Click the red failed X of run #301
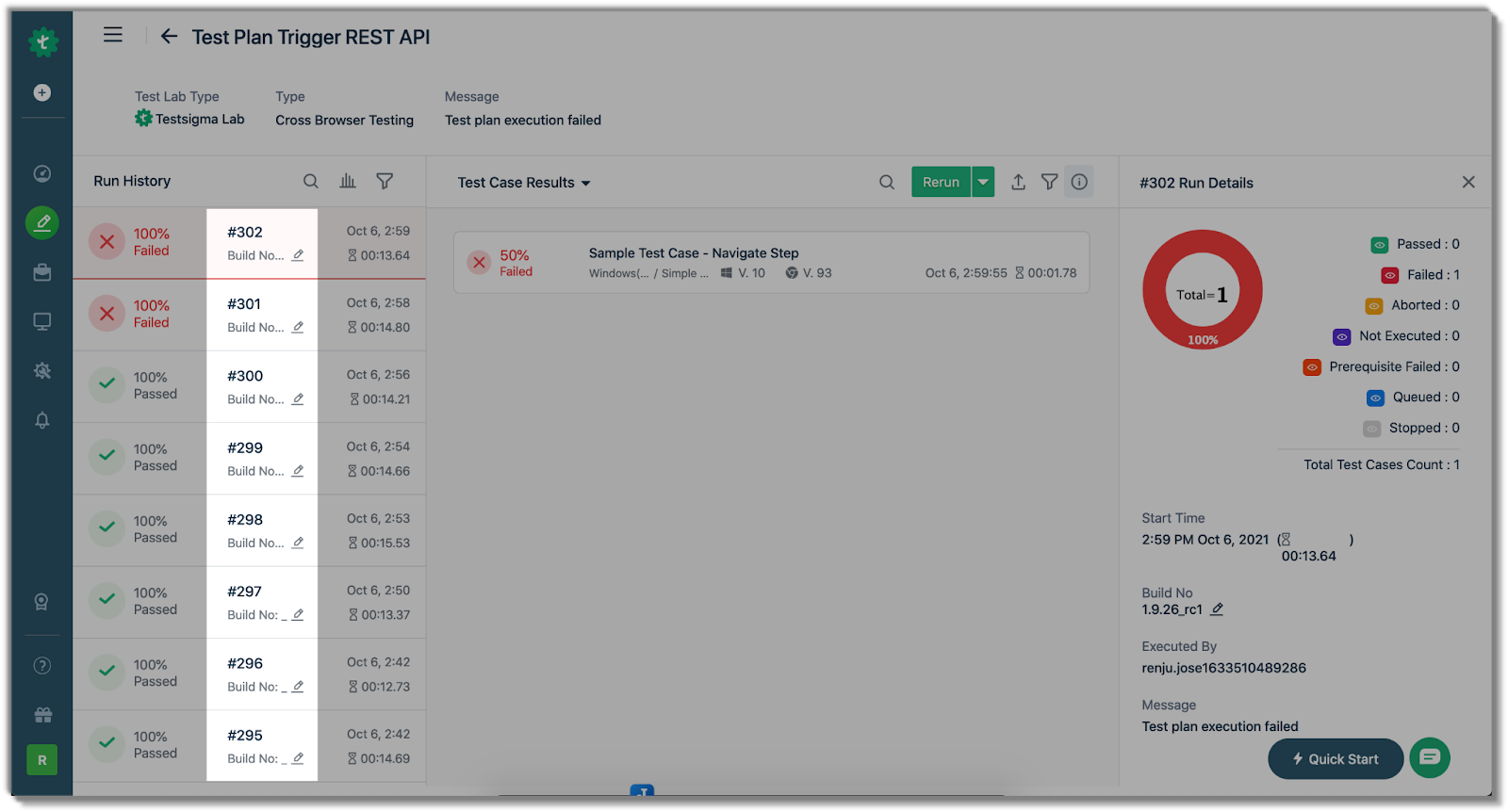The width and height of the screenshot is (1508, 812). [107, 314]
